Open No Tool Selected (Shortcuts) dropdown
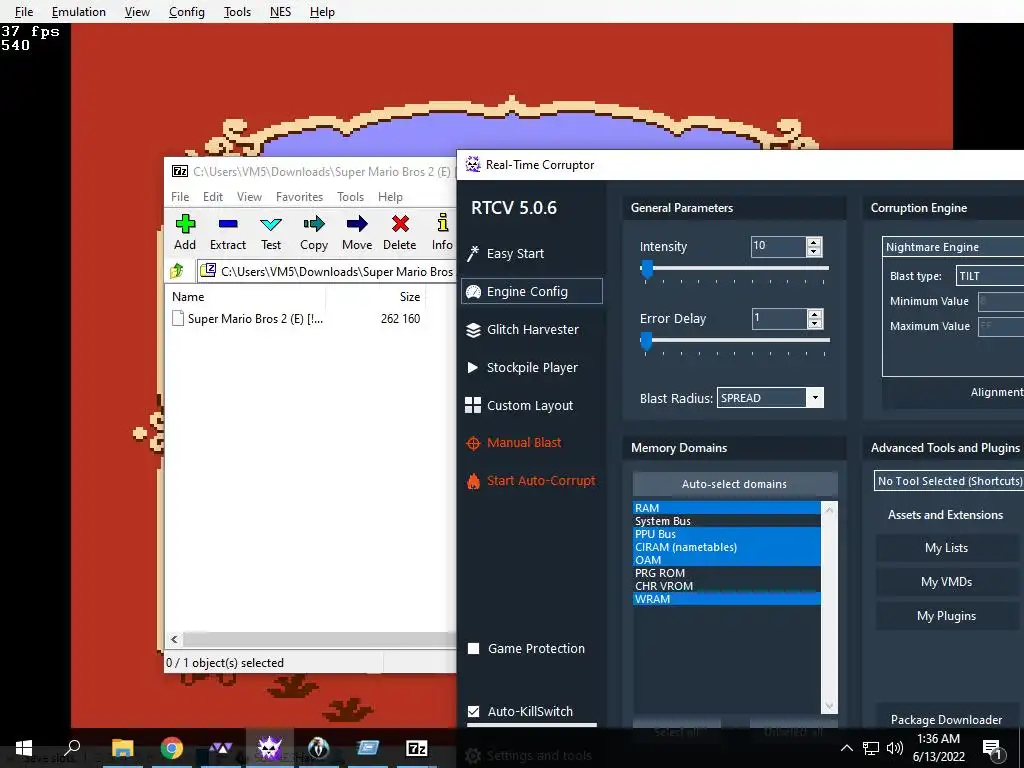 coord(948,481)
